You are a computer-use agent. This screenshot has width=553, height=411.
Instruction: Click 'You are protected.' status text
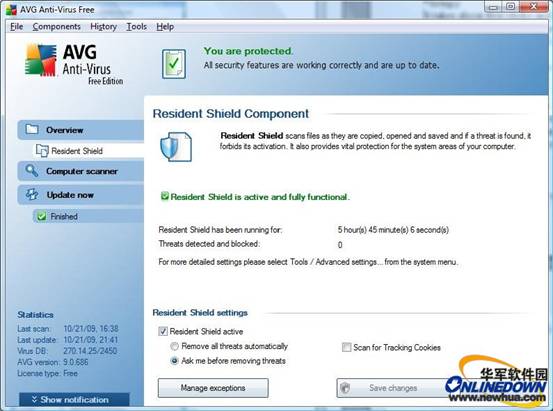point(248,51)
